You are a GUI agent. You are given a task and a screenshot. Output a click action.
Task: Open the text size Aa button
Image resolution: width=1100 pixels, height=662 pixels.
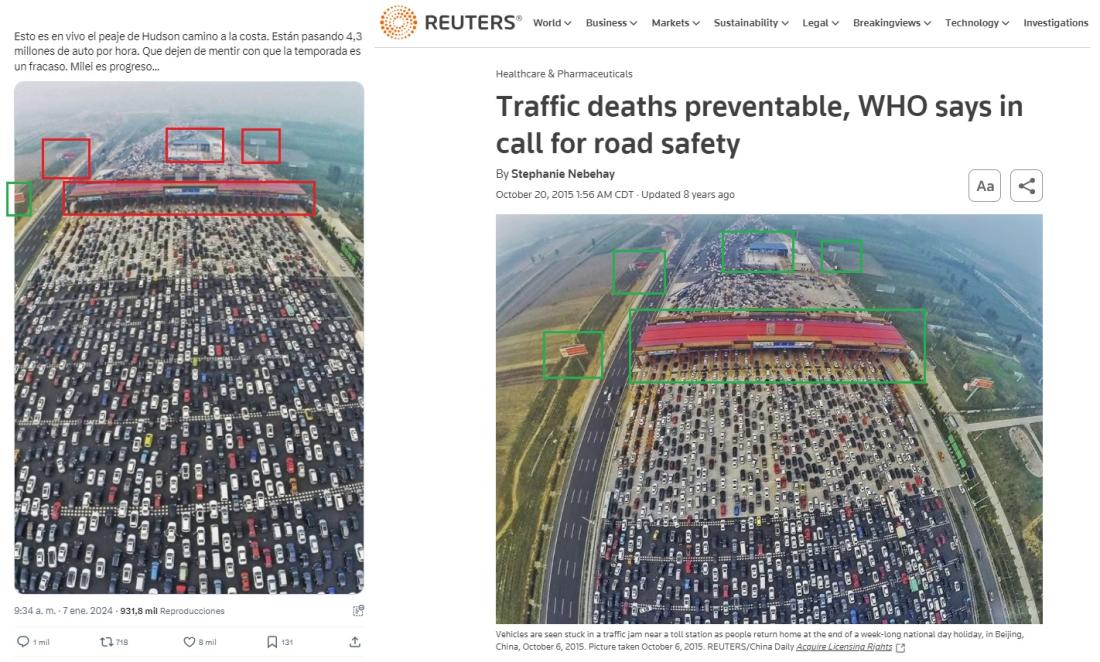click(x=984, y=186)
